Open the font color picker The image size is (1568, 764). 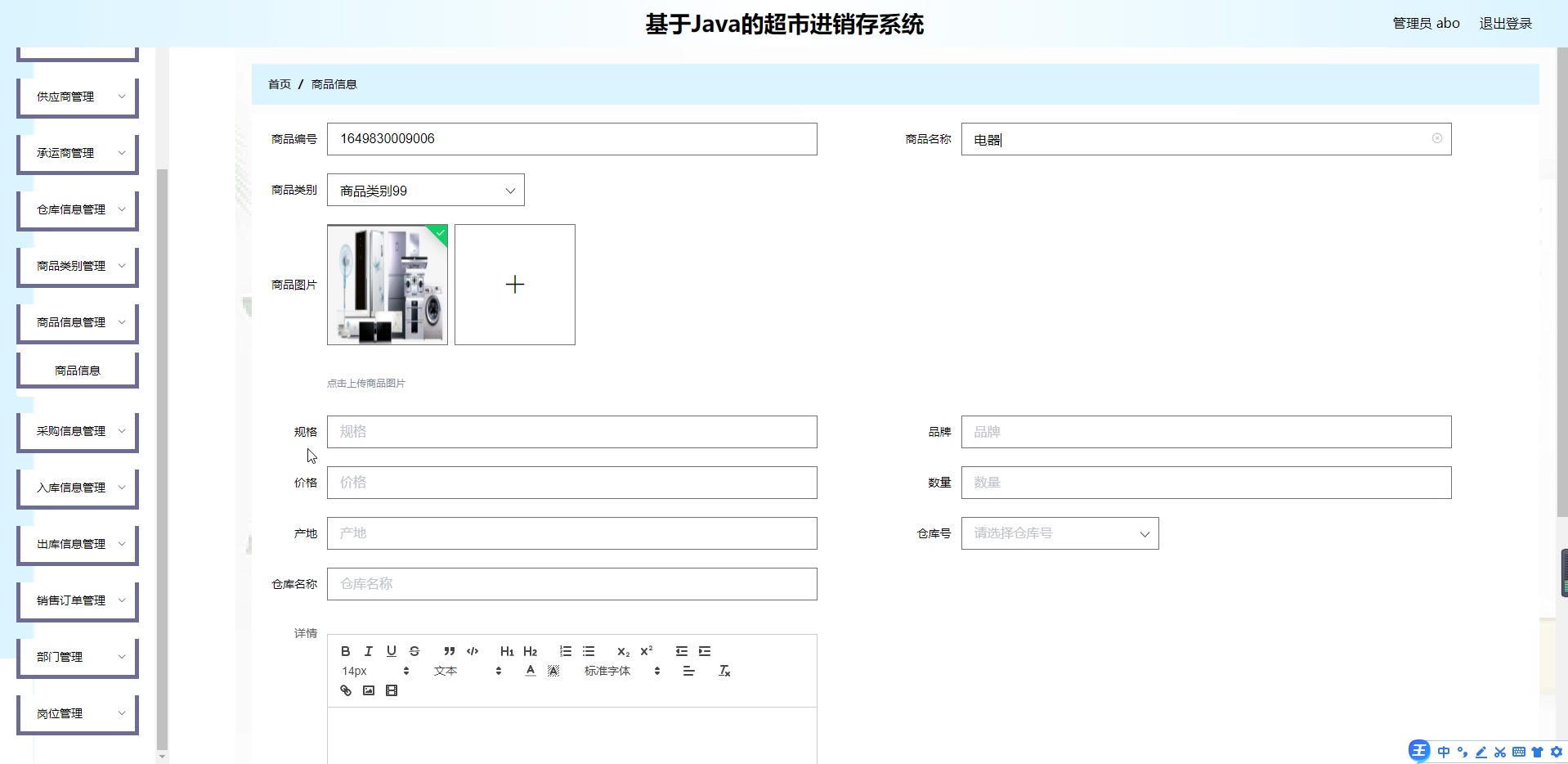[529, 670]
